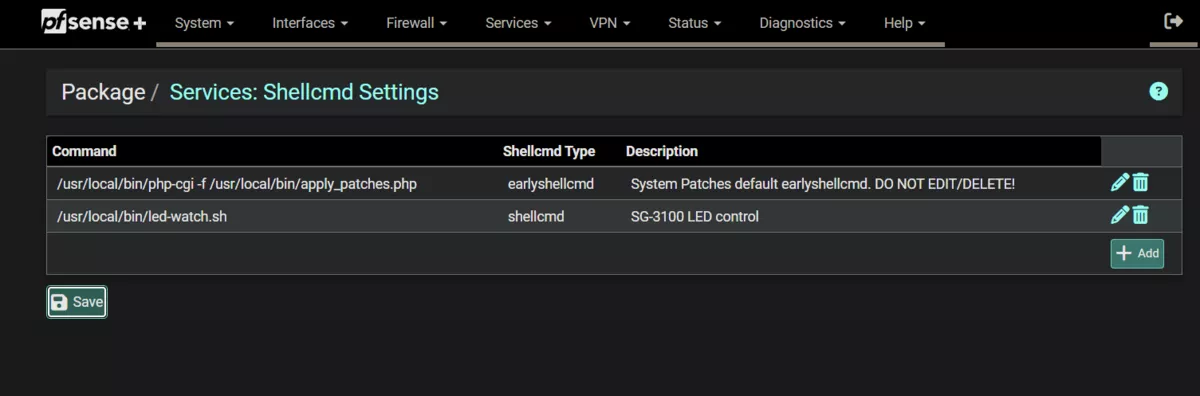The height and width of the screenshot is (396, 1200).
Task: Click the Command column header
Action: pyautogui.click(x=84, y=151)
